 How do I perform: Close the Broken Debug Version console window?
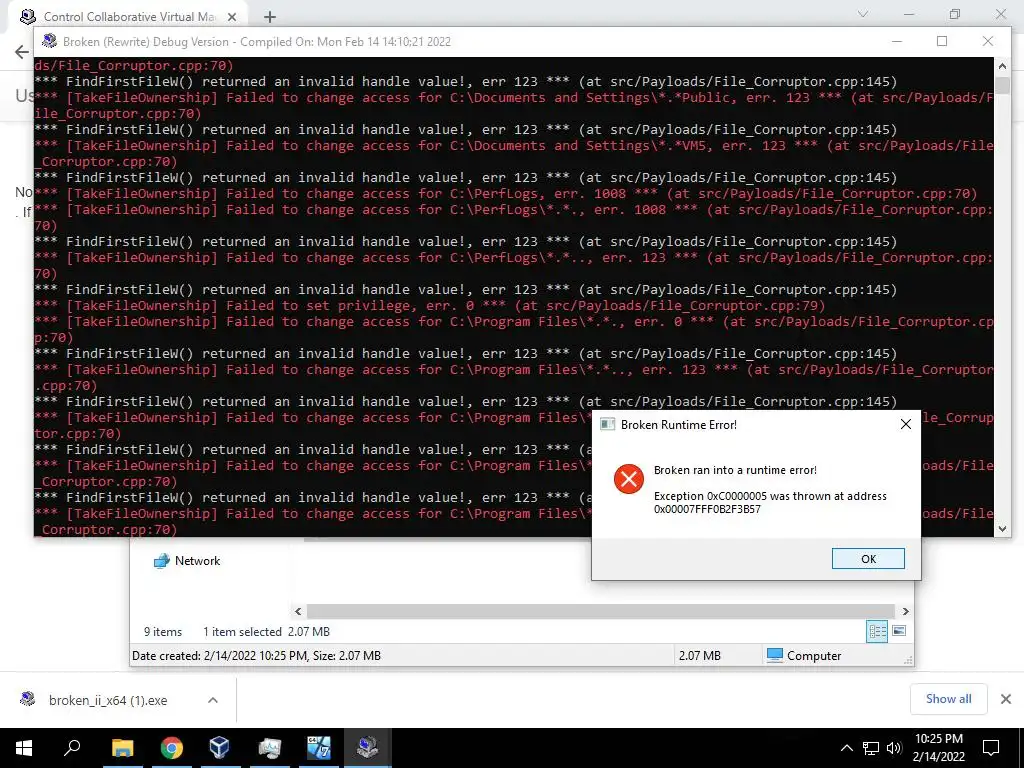point(988,41)
